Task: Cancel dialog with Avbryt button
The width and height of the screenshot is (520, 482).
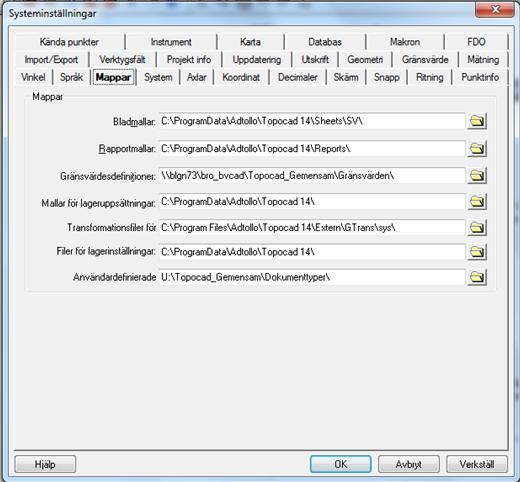Action: pyautogui.click(x=409, y=464)
